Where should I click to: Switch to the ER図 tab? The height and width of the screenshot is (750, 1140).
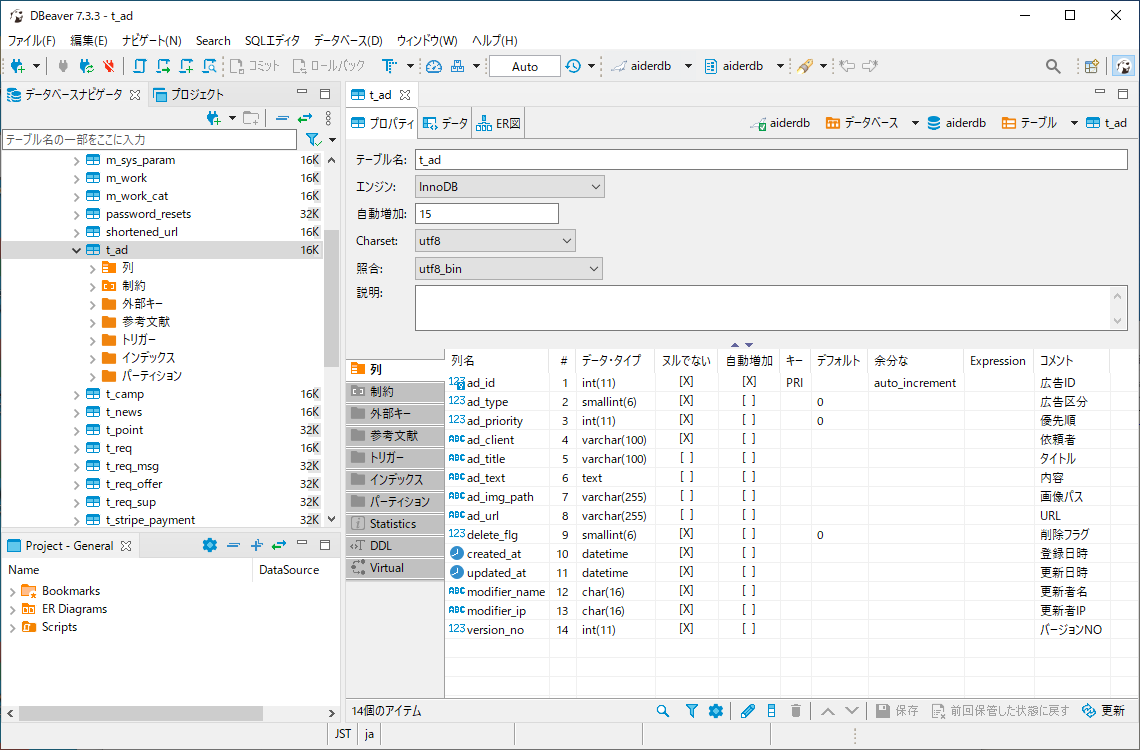coord(498,123)
